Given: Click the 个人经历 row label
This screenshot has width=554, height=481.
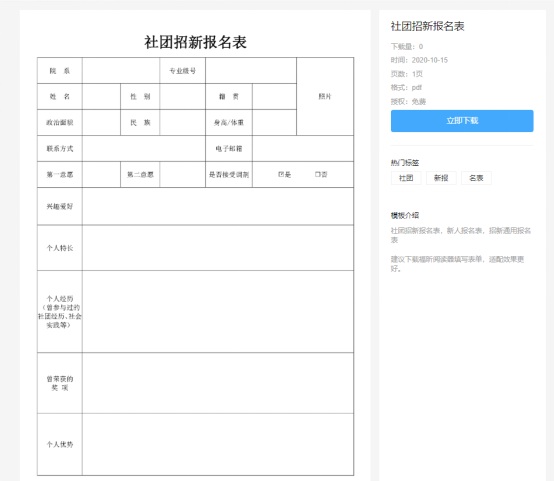Looking at the screenshot, I should pos(60,312).
